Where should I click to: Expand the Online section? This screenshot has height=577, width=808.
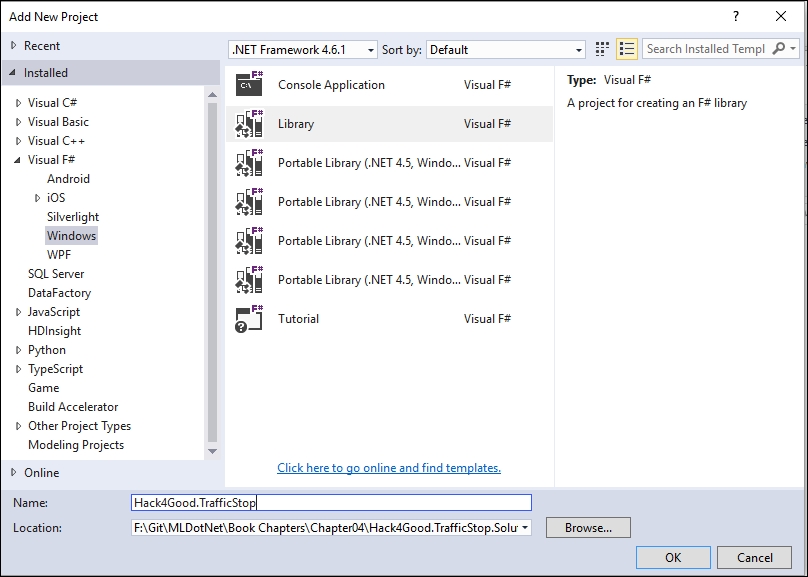tap(13, 472)
